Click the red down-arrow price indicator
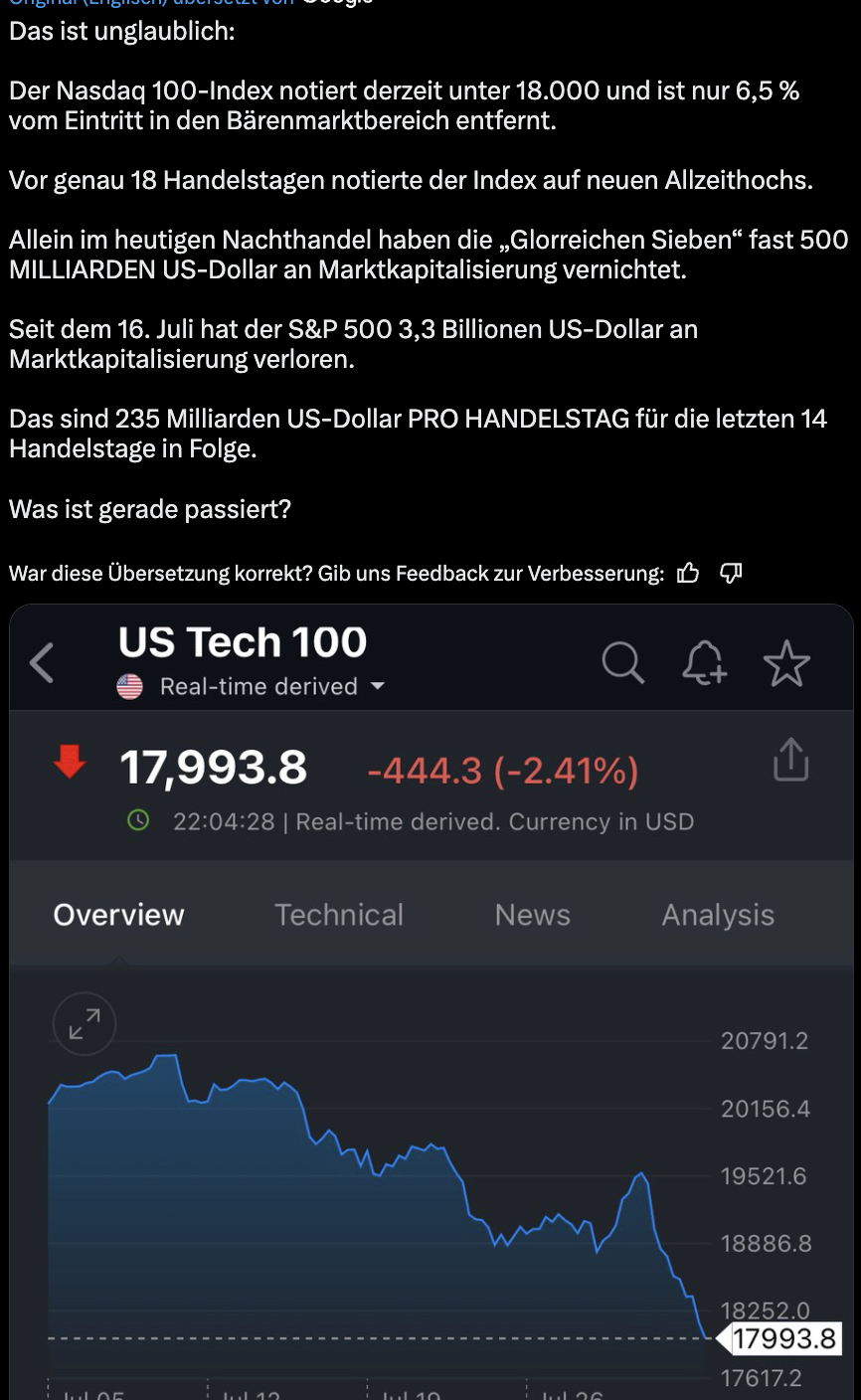The height and width of the screenshot is (1400, 861). tap(69, 764)
